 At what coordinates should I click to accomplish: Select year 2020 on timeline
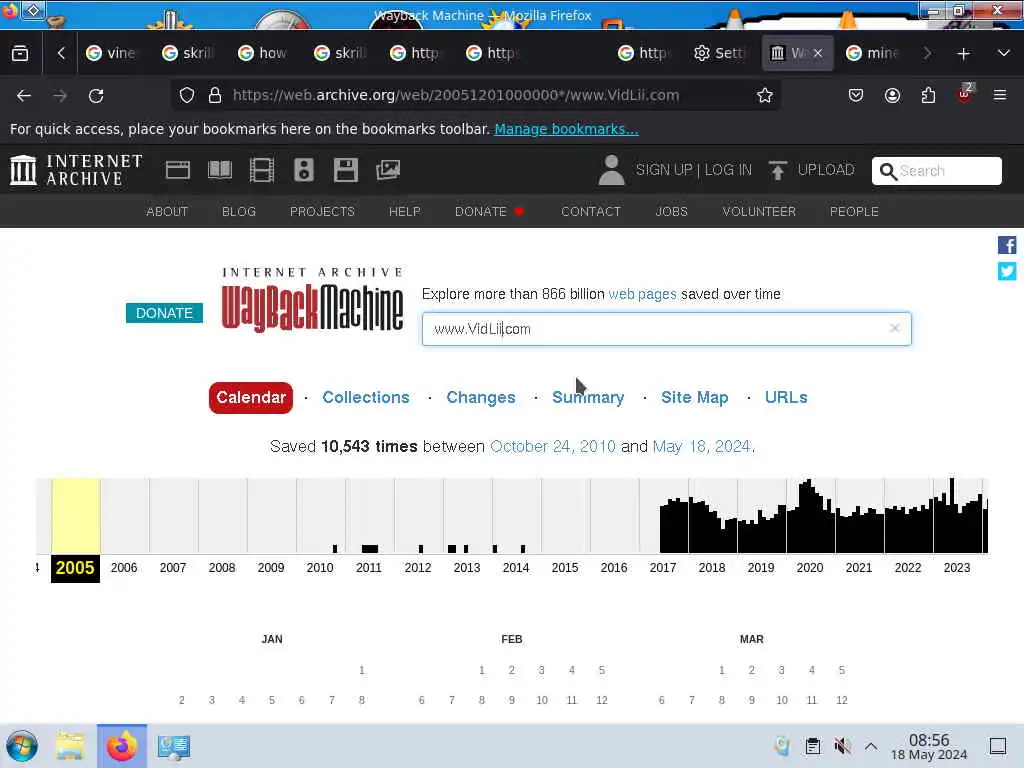tap(810, 568)
